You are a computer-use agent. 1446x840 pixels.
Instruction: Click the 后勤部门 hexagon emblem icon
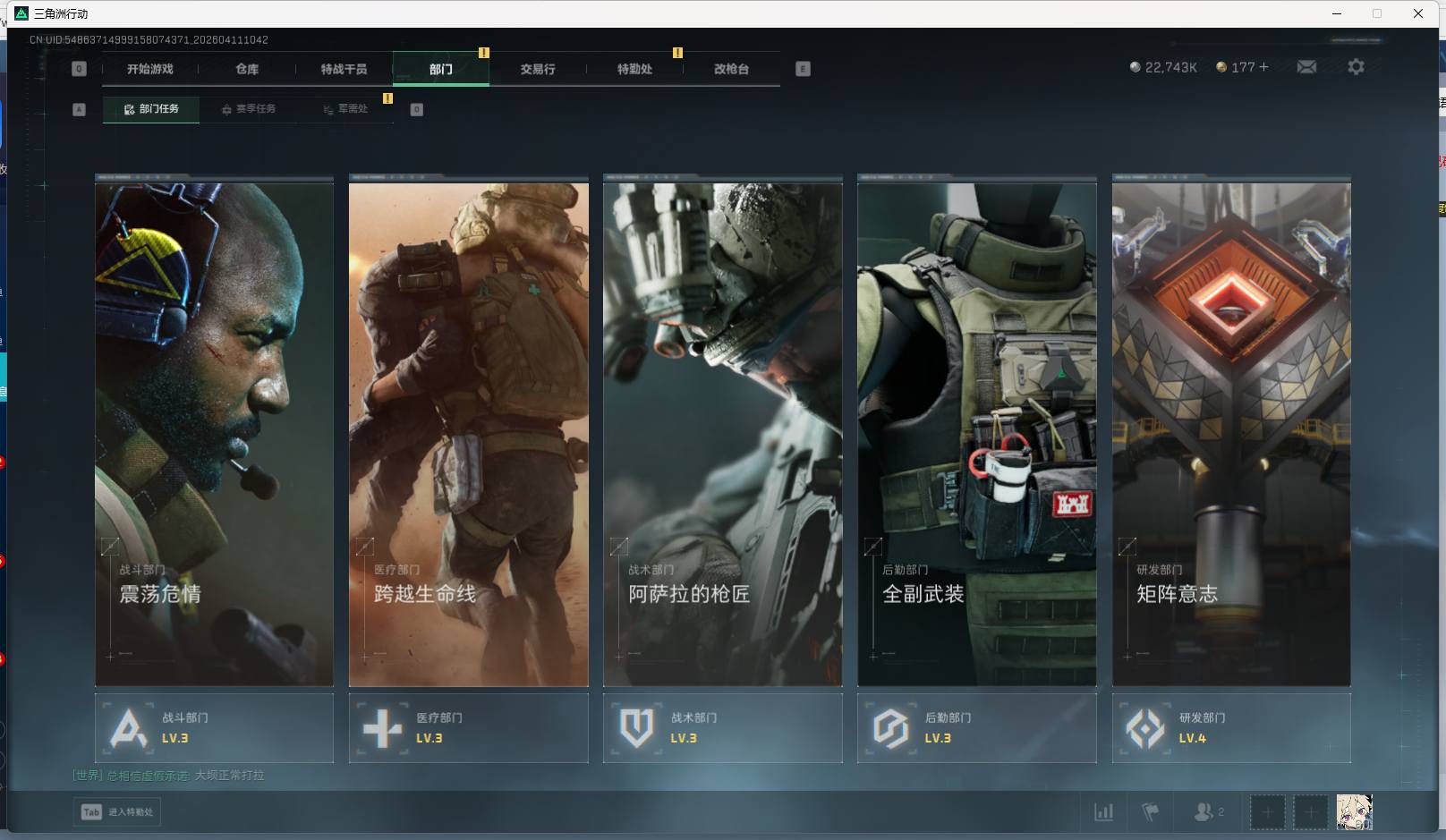890,728
